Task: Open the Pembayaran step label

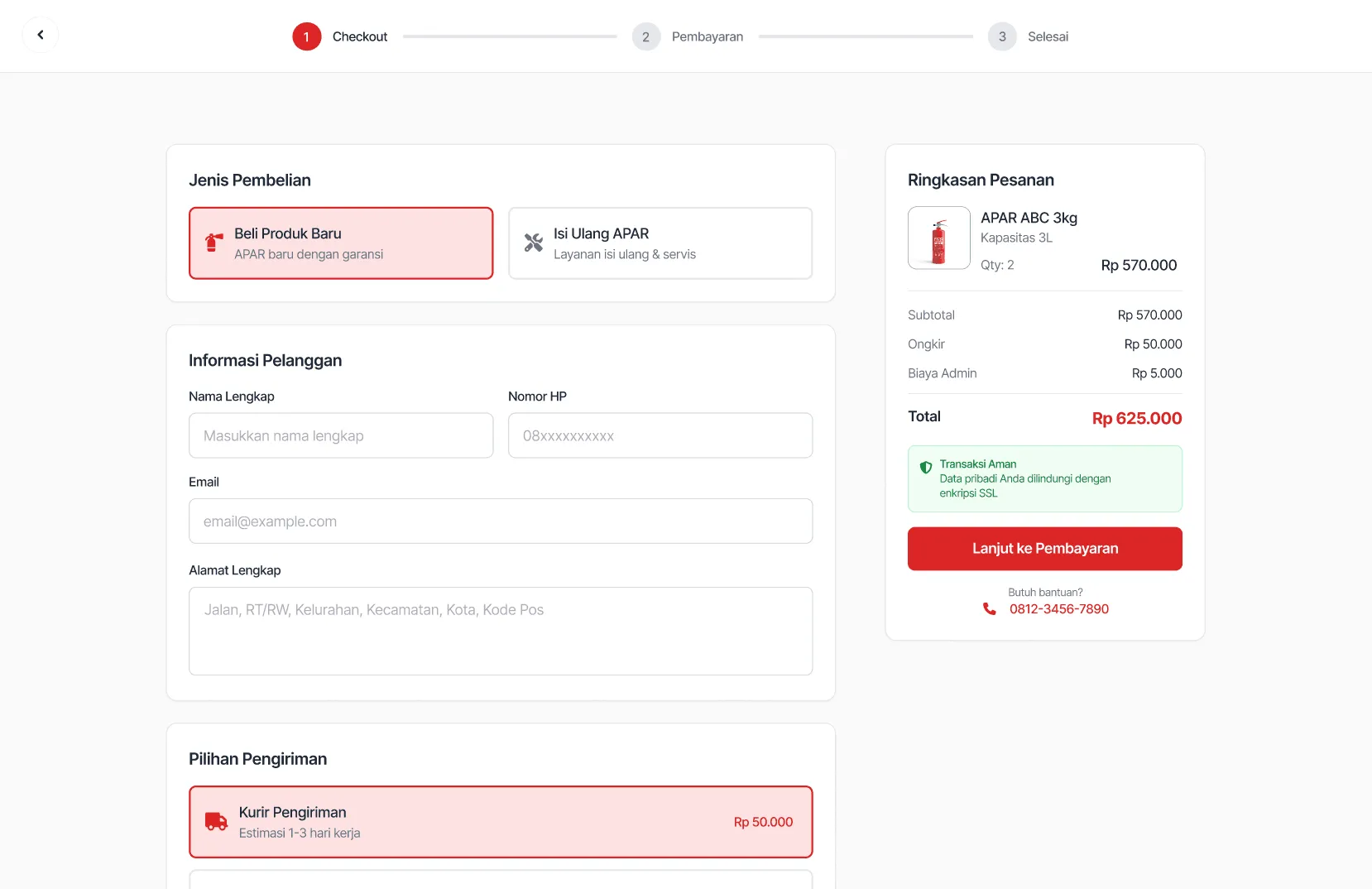Action: click(x=708, y=36)
